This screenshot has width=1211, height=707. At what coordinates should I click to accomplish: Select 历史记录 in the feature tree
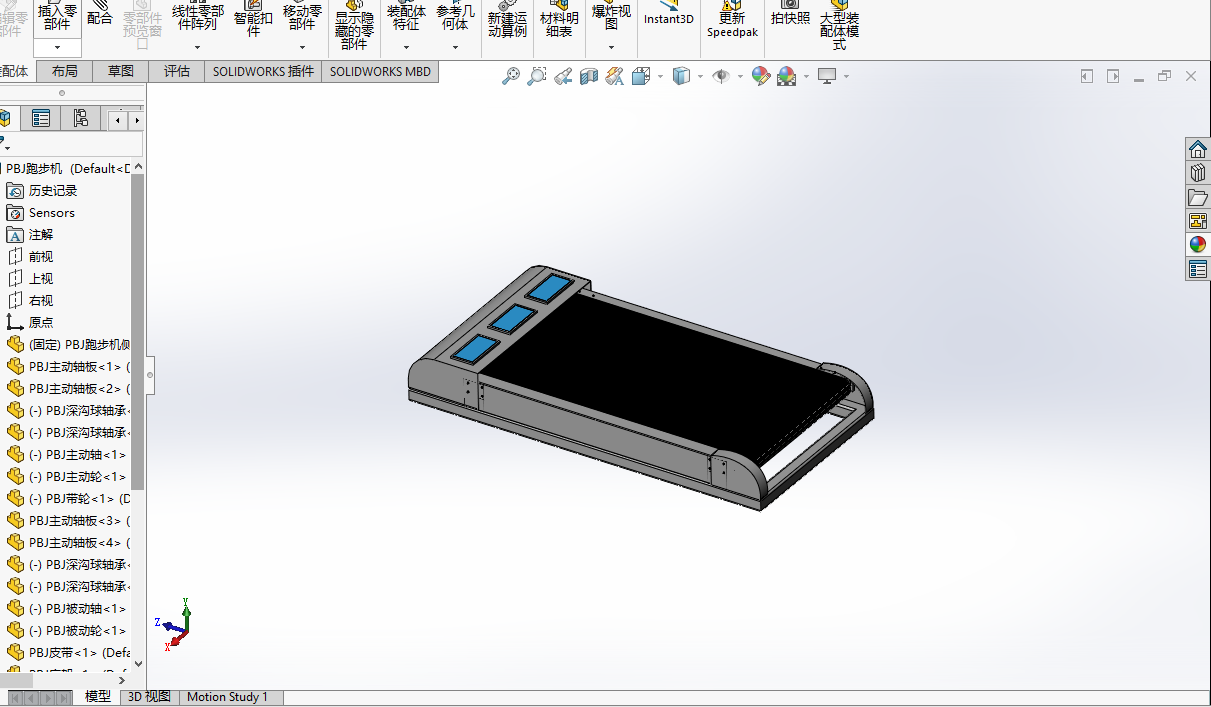53,190
